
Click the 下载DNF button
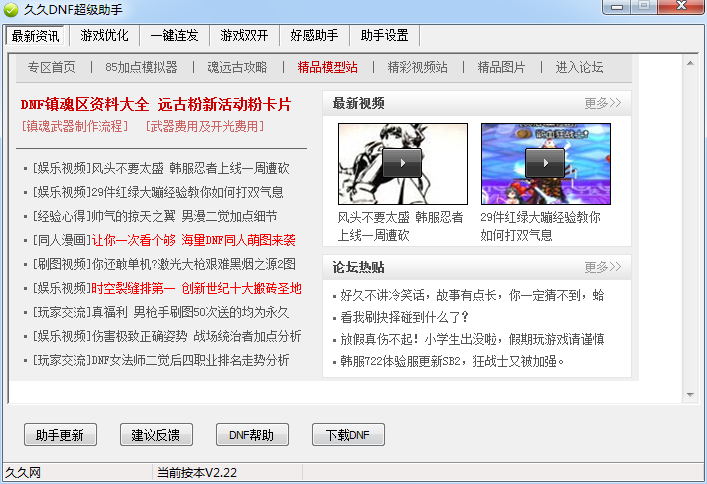tap(349, 435)
